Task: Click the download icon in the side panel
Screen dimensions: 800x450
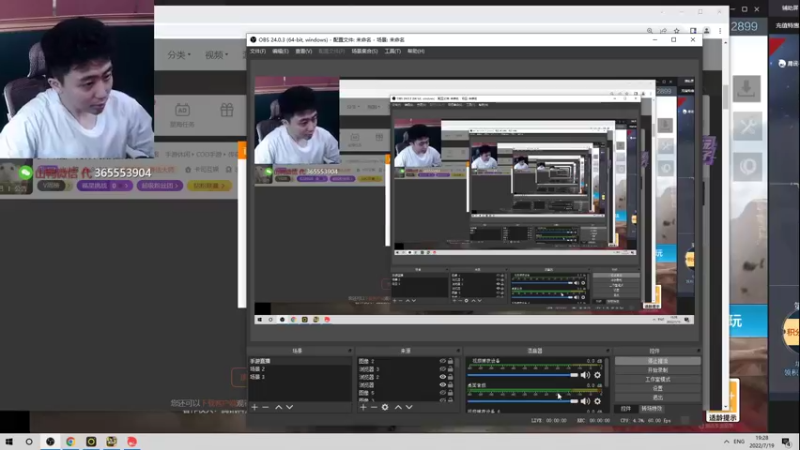Action: pos(746,89)
